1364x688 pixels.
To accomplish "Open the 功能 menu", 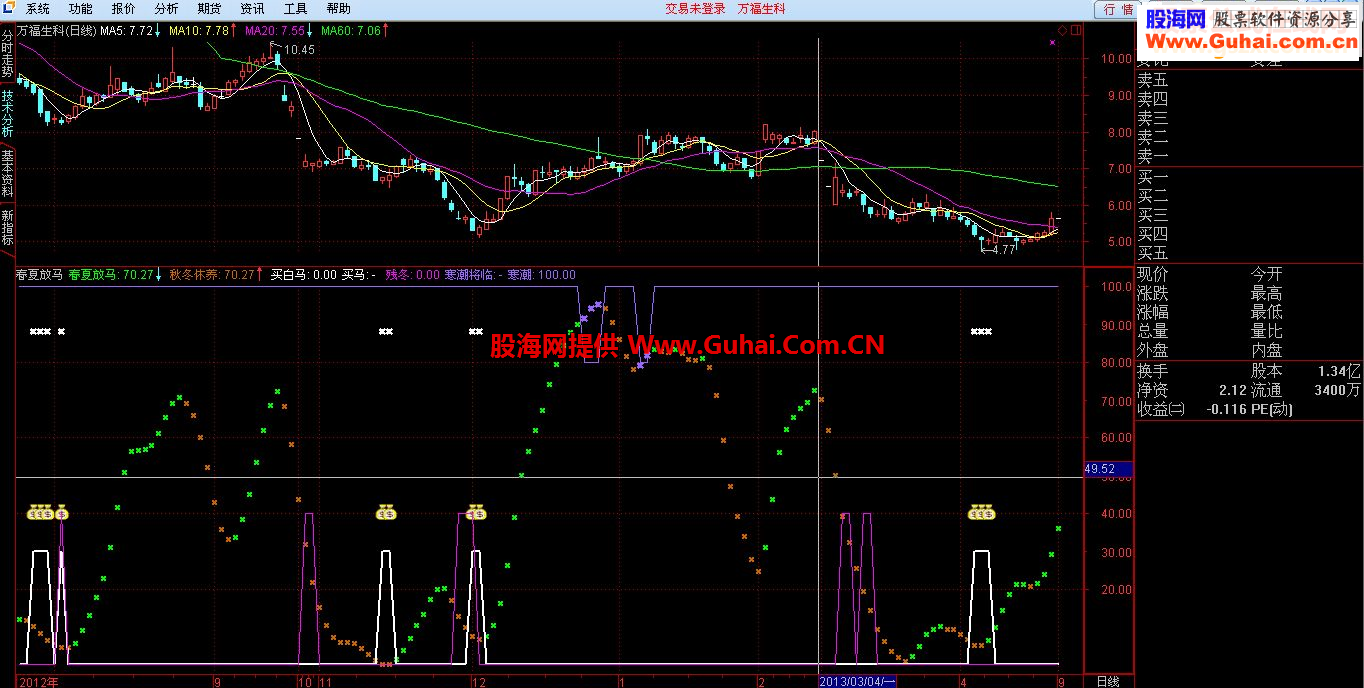I will point(81,8).
